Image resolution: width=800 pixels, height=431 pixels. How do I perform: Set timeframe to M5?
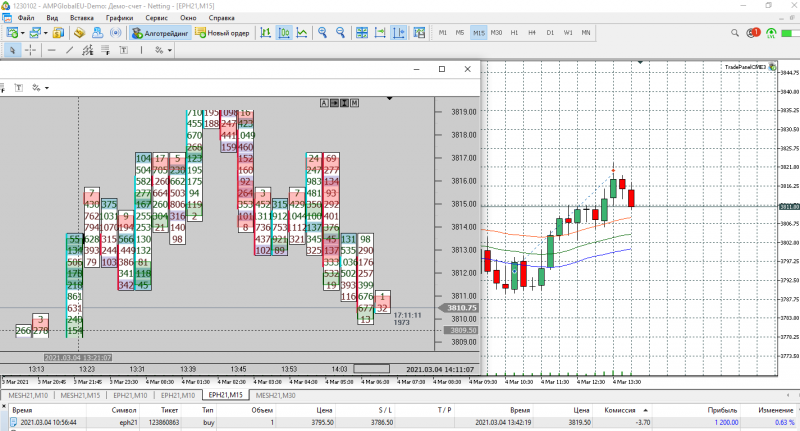[x=460, y=33]
